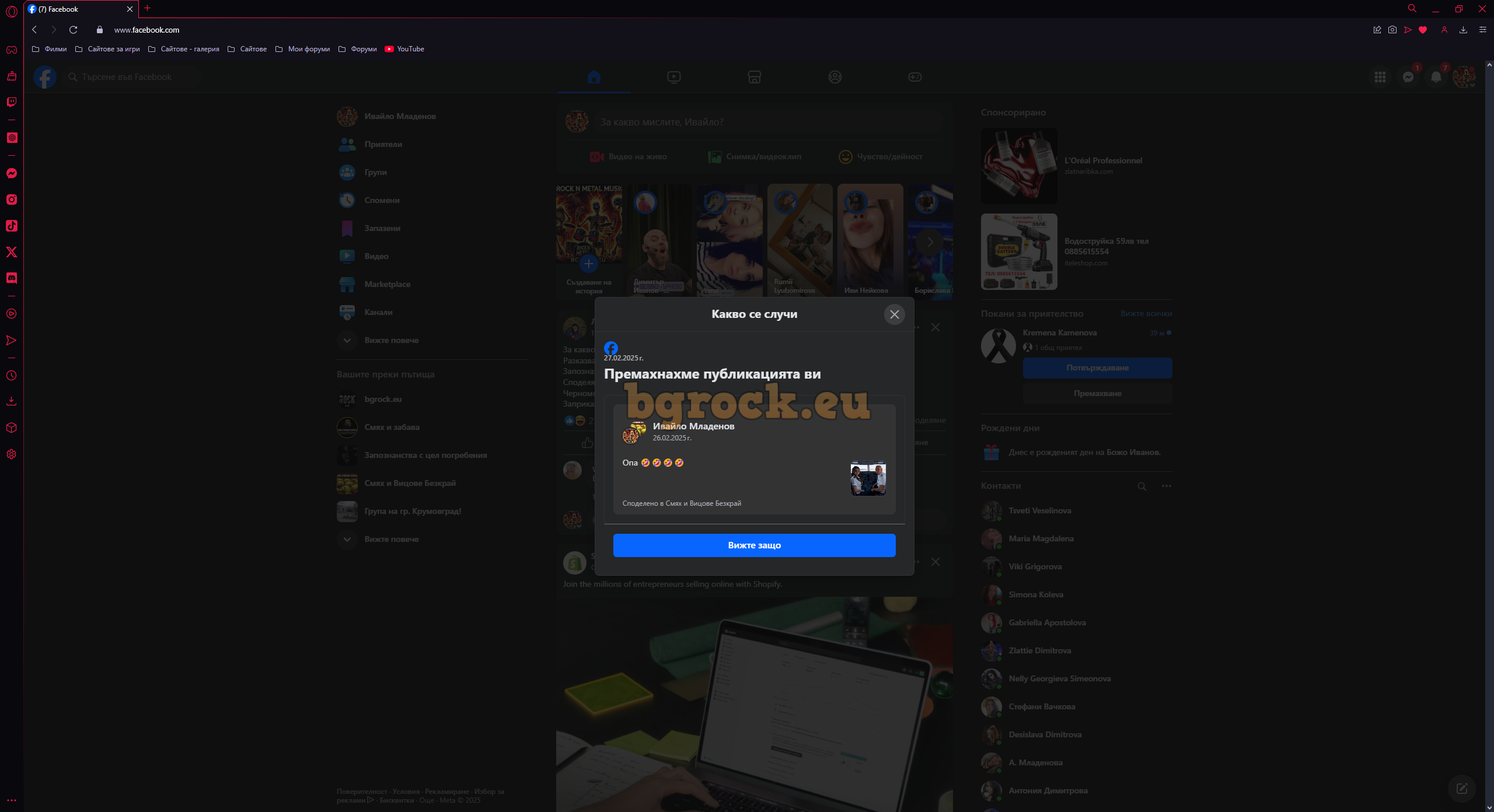Open the removed post image thumbnail
This screenshot has height=812, width=1494.
868,478
